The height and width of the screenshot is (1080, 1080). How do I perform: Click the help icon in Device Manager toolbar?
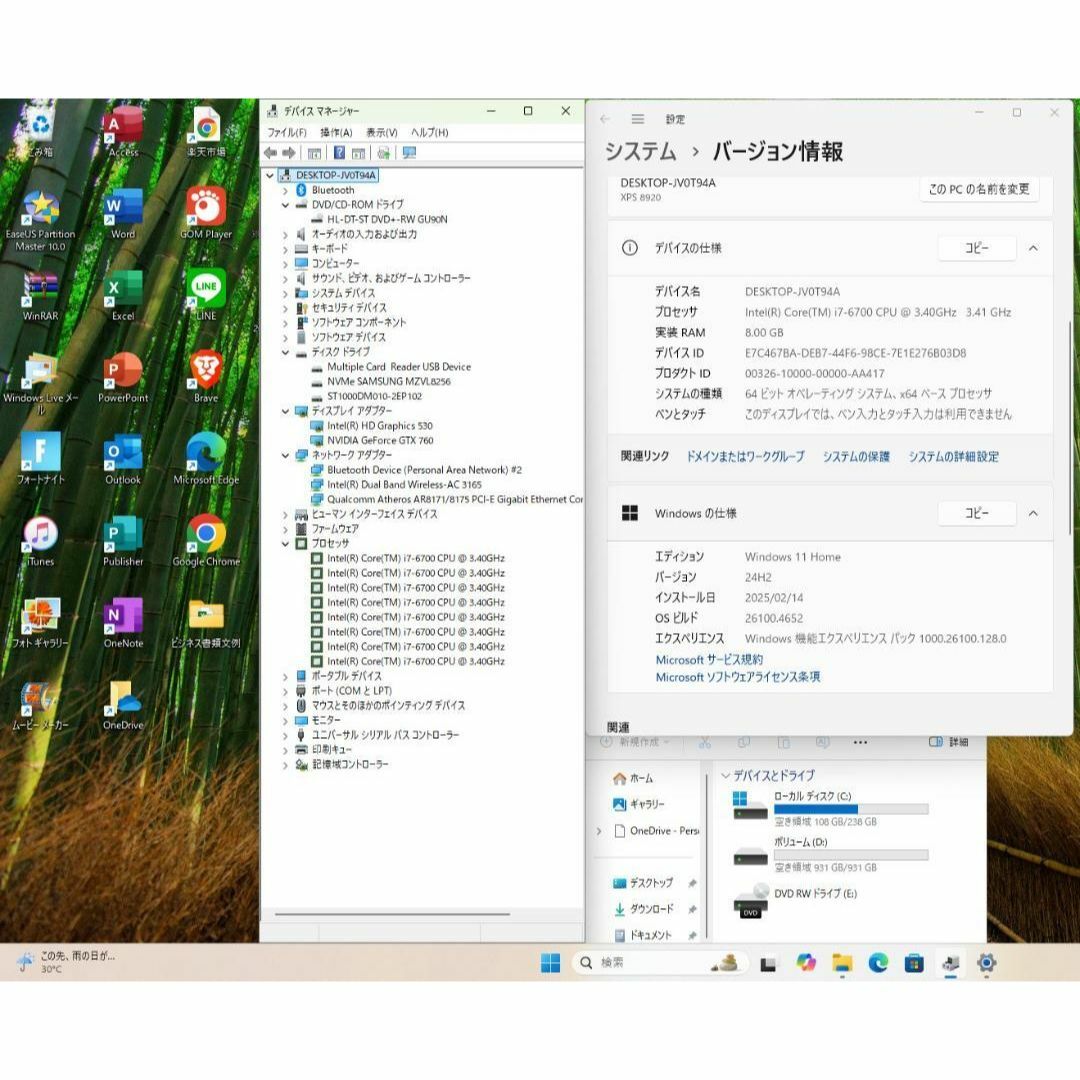click(340, 153)
